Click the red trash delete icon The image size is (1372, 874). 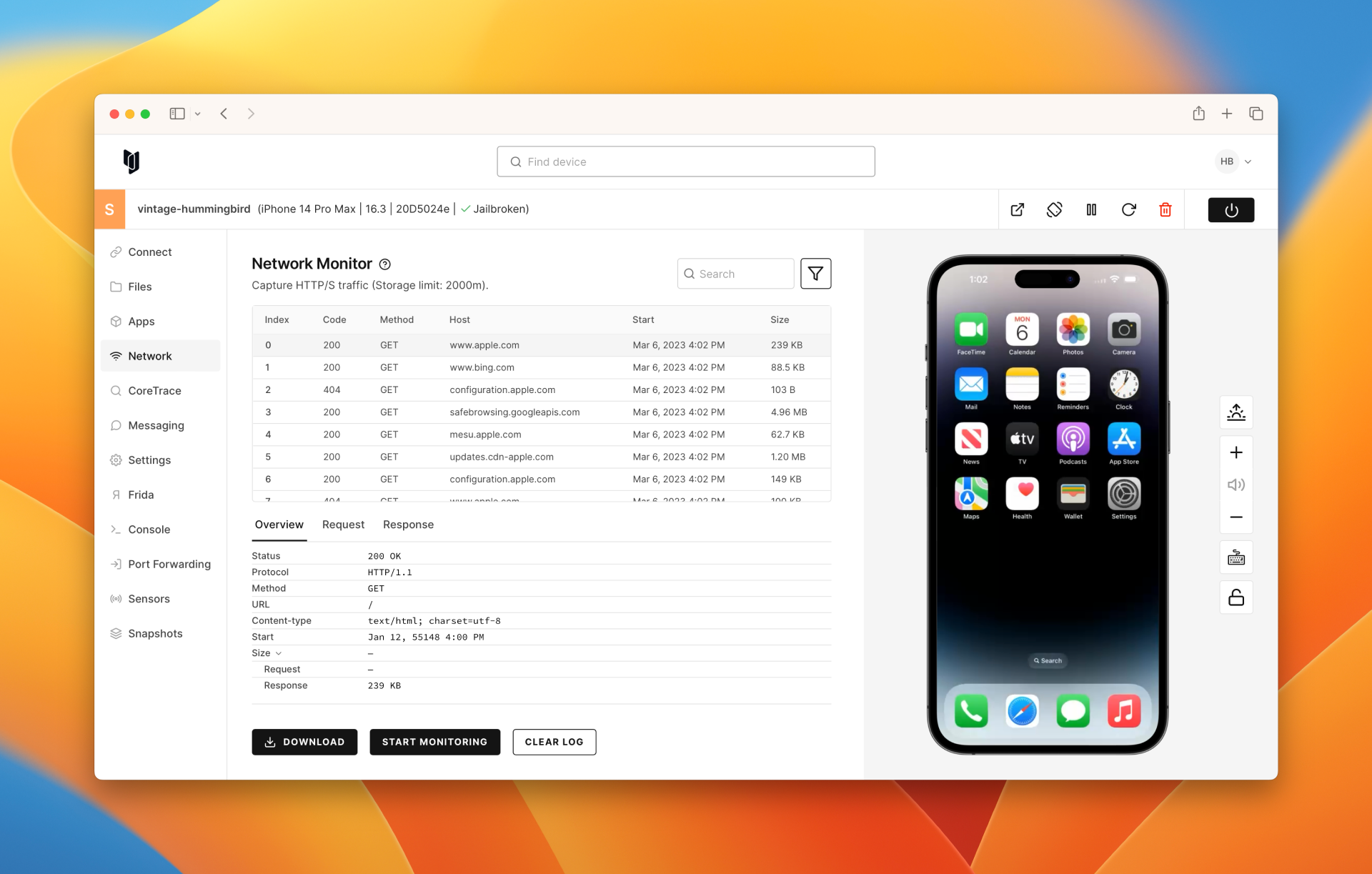(x=1165, y=209)
